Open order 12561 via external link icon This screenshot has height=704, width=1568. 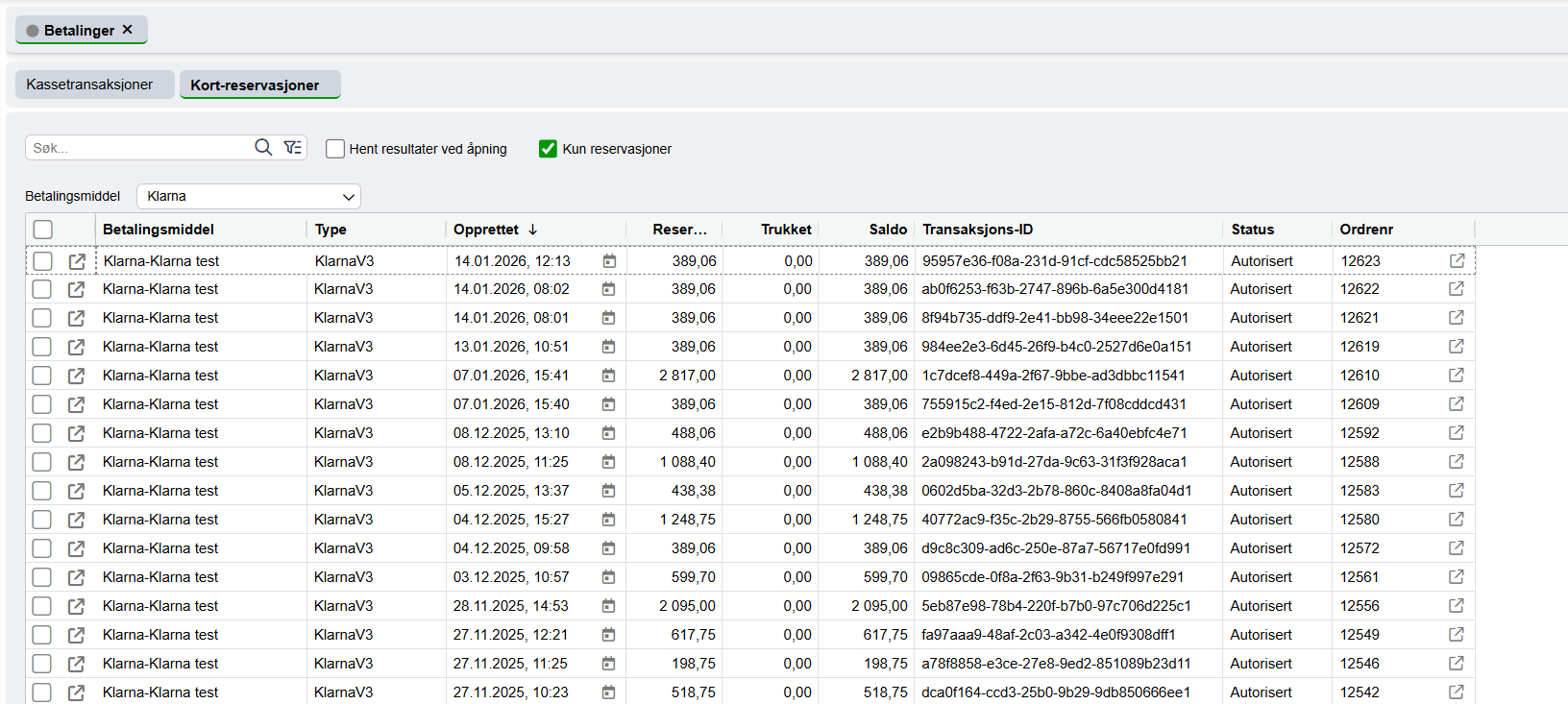pos(1457,576)
